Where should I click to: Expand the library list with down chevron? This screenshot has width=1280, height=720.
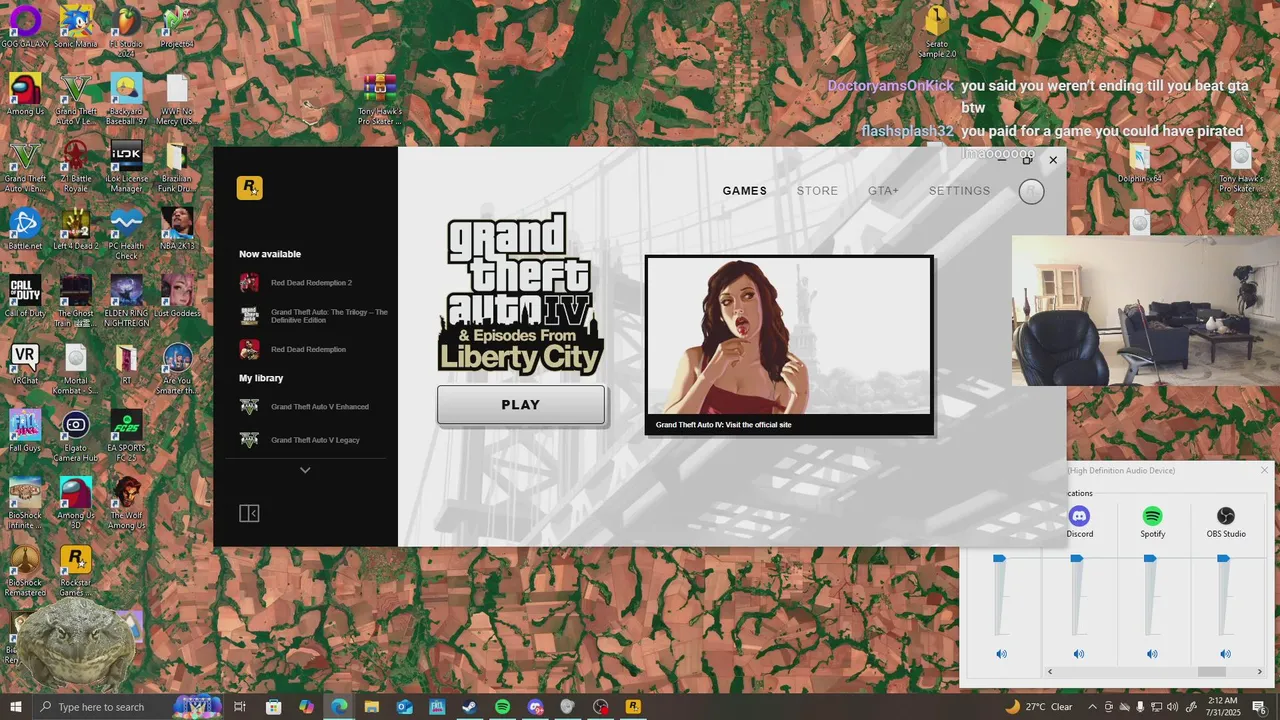point(305,470)
